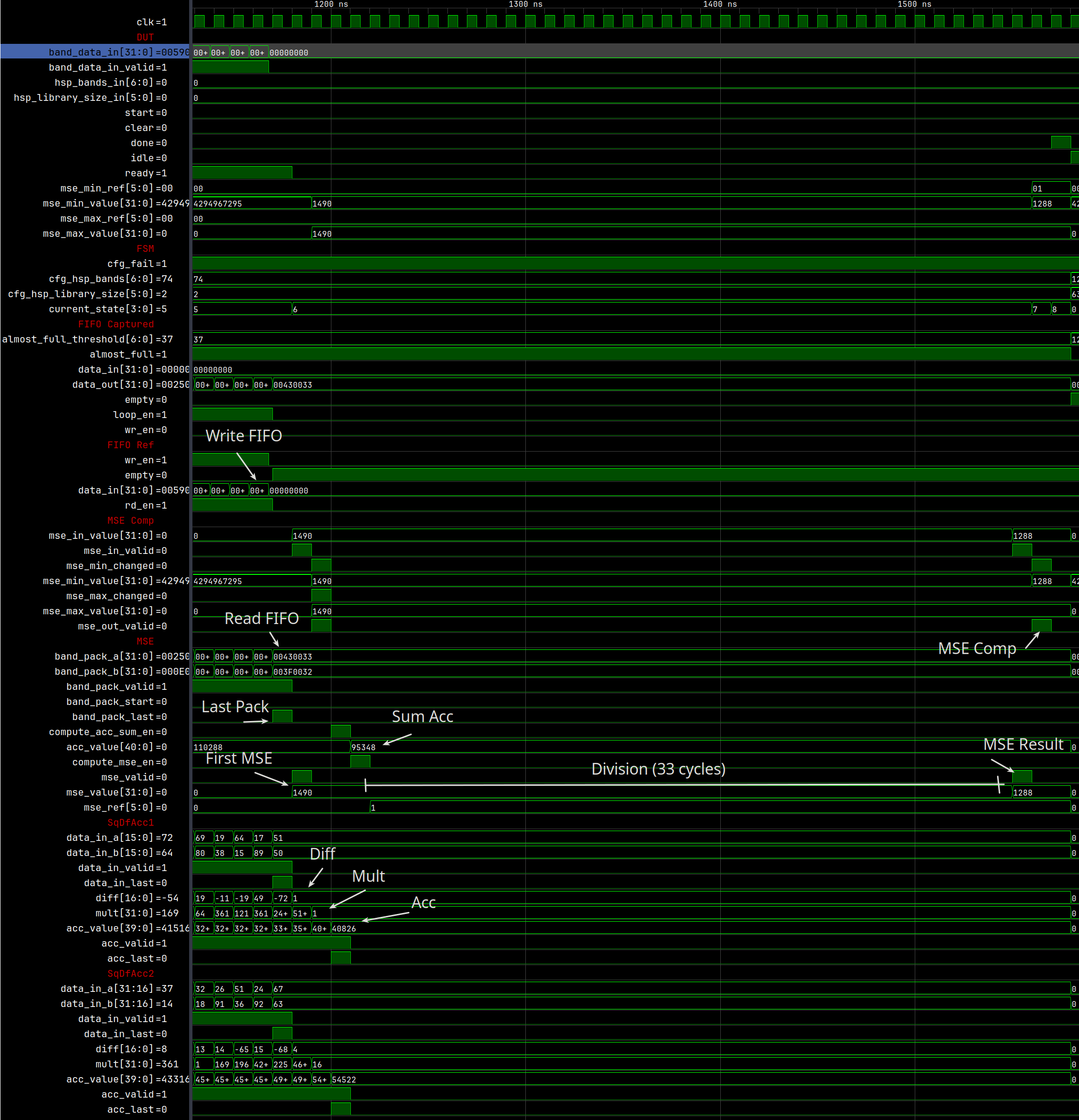The width and height of the screenshot is (1079, 1120).
Task: Click mse_in_value[31:0] signal name
Action: tap(107, 536)
